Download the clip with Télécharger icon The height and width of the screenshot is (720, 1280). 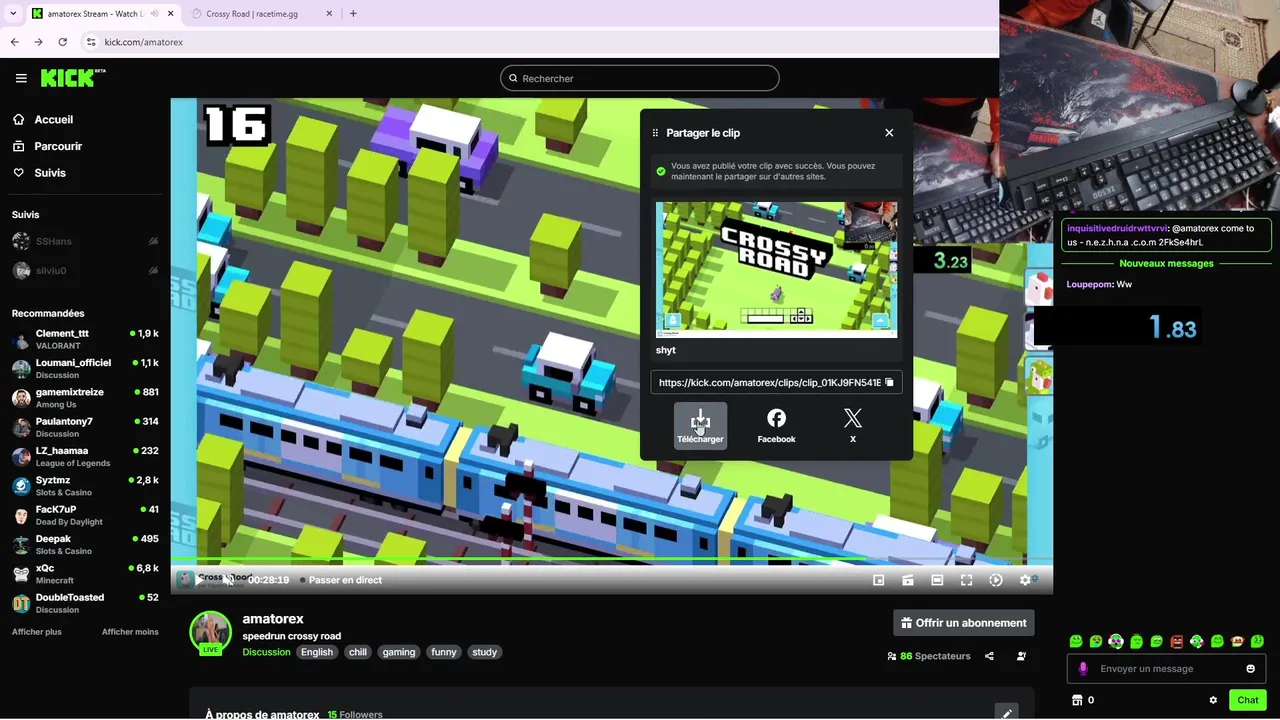click(x=700, y=426)
